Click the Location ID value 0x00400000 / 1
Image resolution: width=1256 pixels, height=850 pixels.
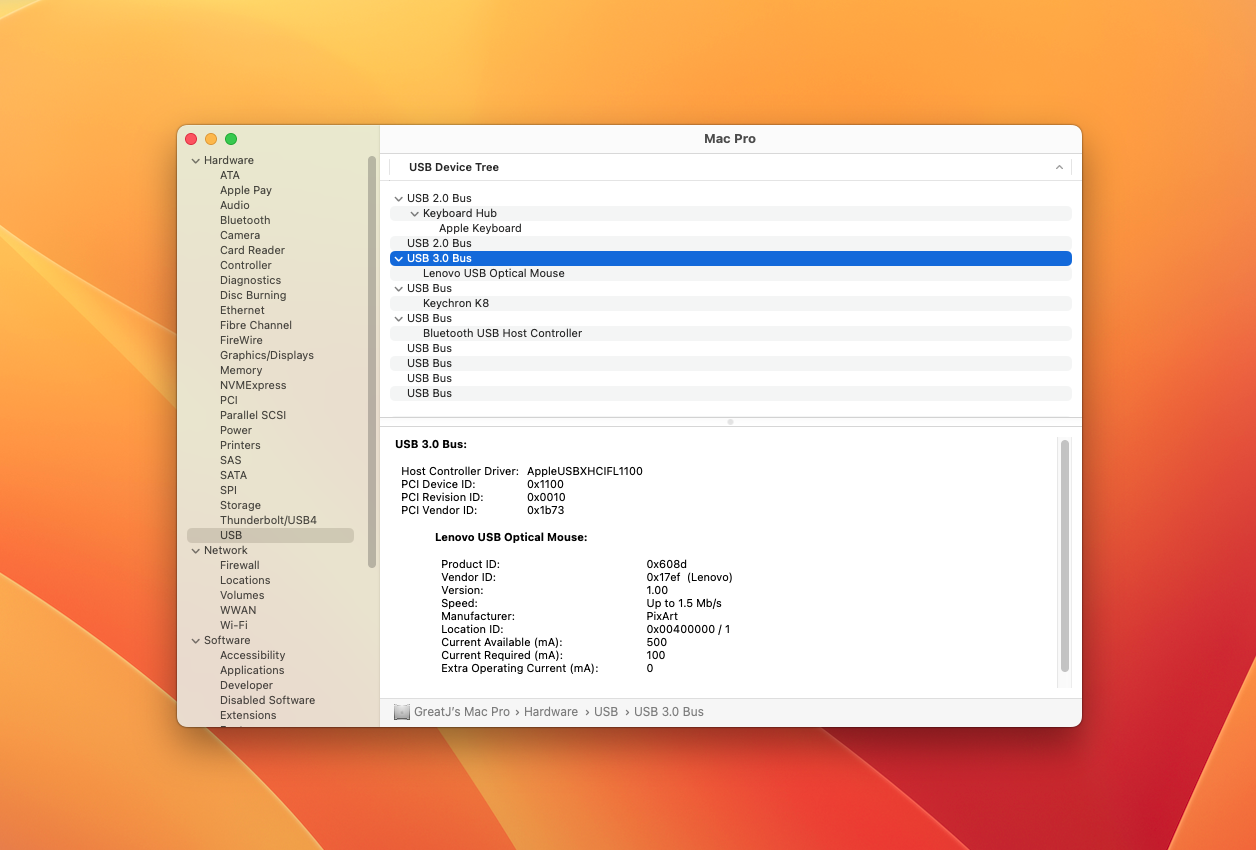[x=688, y=629]
